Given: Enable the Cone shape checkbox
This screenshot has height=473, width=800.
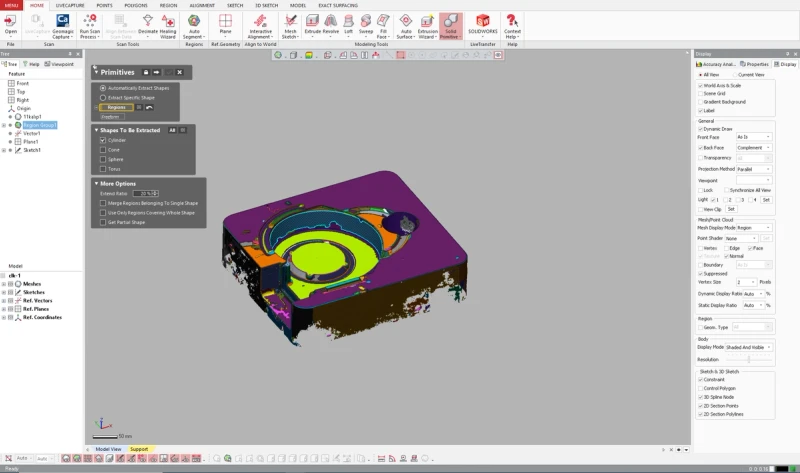Looking at the screenshot, I should tap(103, 150).
